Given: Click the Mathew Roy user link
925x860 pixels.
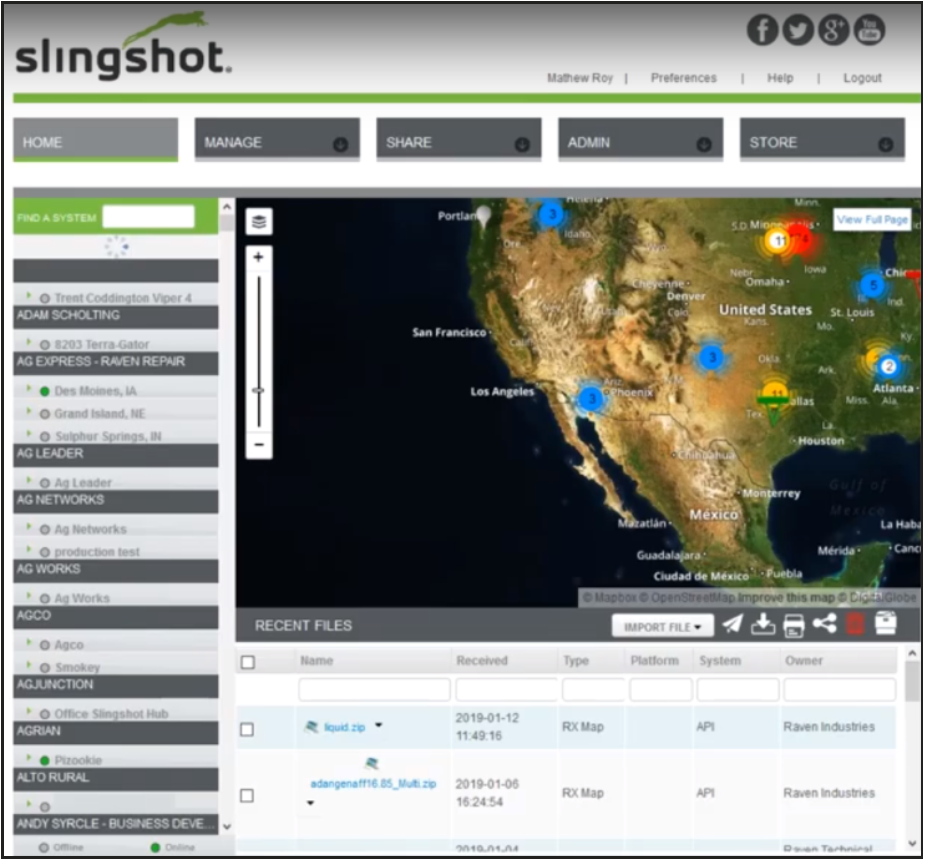Looking at the screenshot, I should (x=579, y=78).
